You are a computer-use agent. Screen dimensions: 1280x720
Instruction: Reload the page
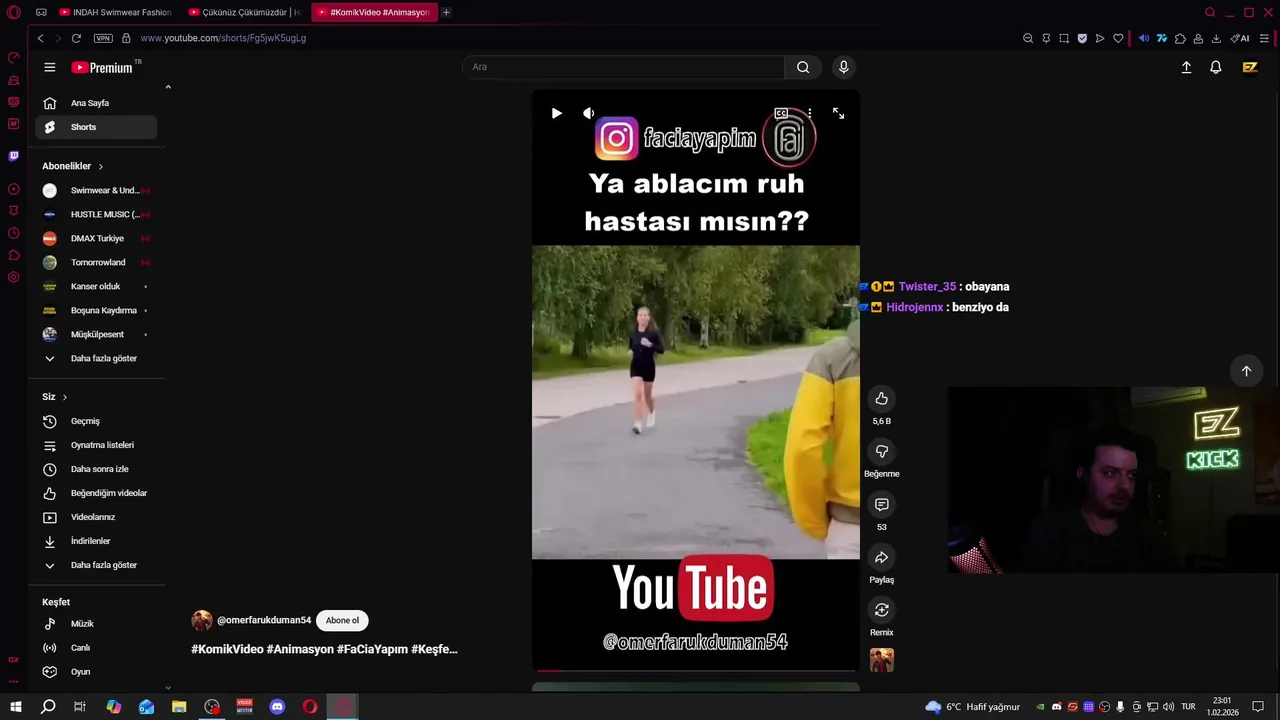(76, 38)
